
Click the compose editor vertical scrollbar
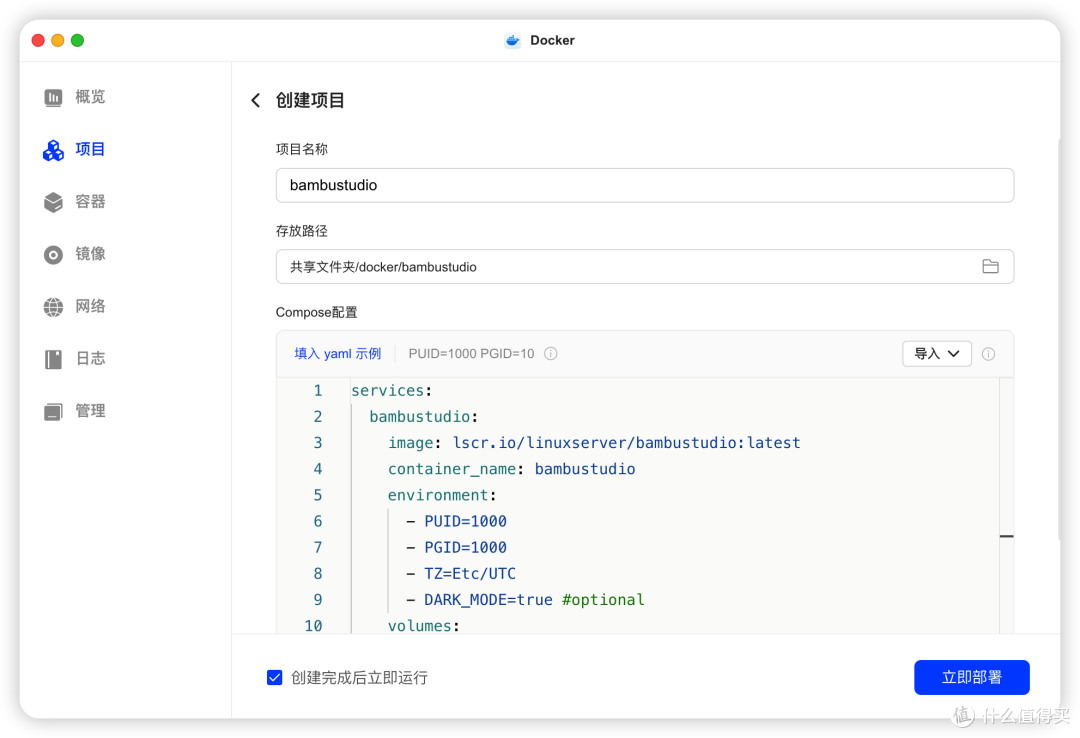[1006, 505]
